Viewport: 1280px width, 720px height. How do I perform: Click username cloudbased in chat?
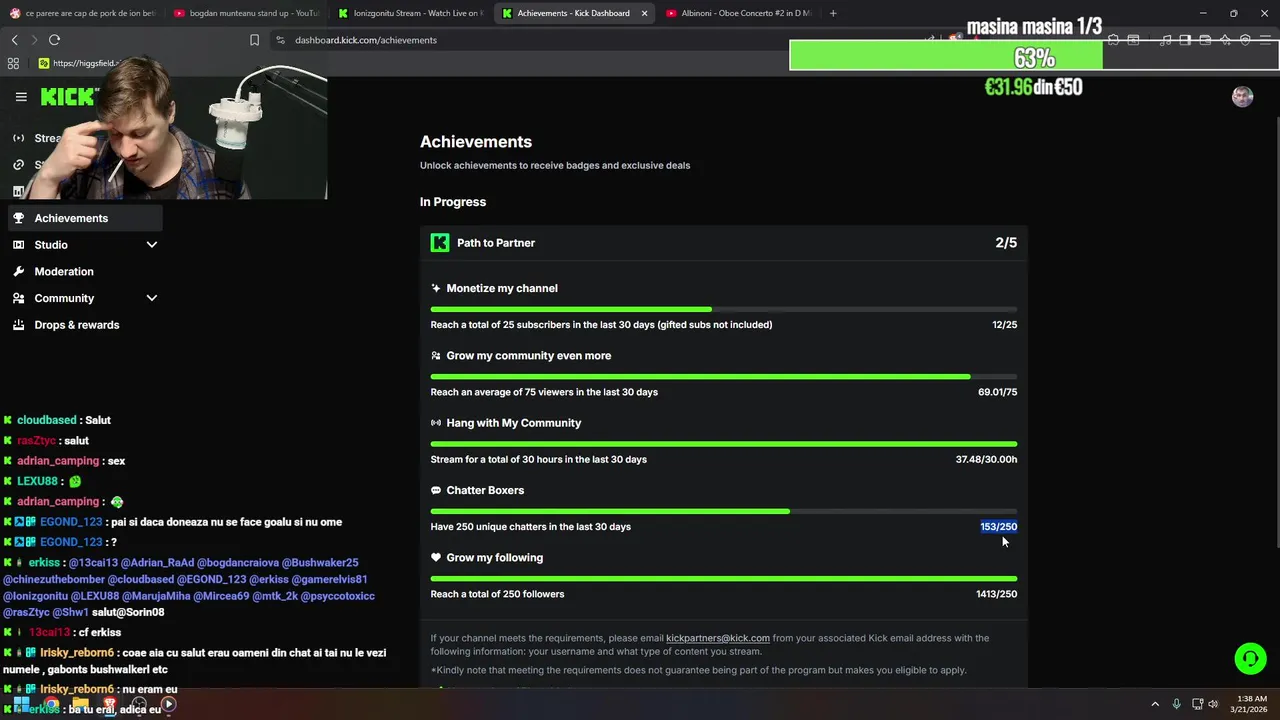pyautogui.click(x=47, y=420)
